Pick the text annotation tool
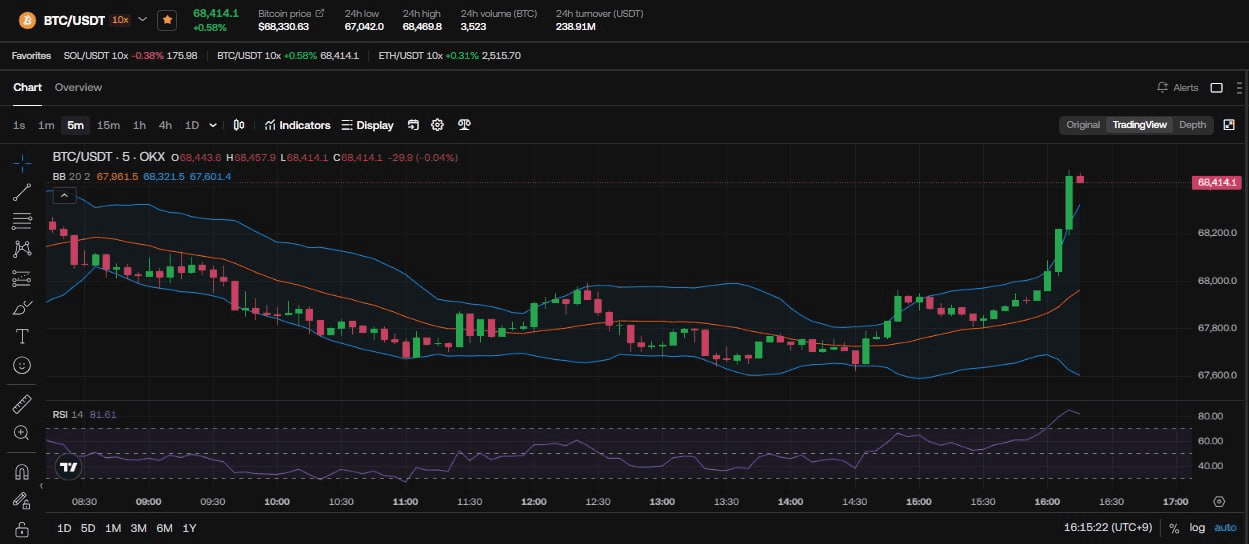This screenshot has width=1249, height=544. 22,336
